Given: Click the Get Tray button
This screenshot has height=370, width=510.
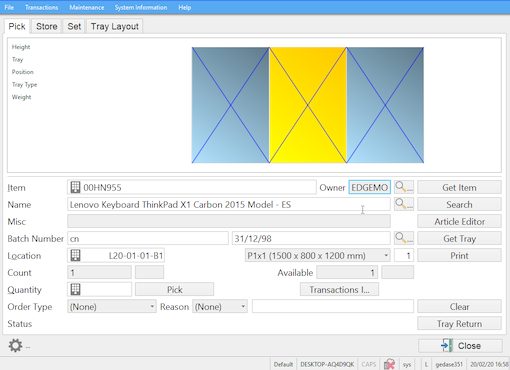Looking at the screenshot, I should pyautogui.click(x=459, y=238).
